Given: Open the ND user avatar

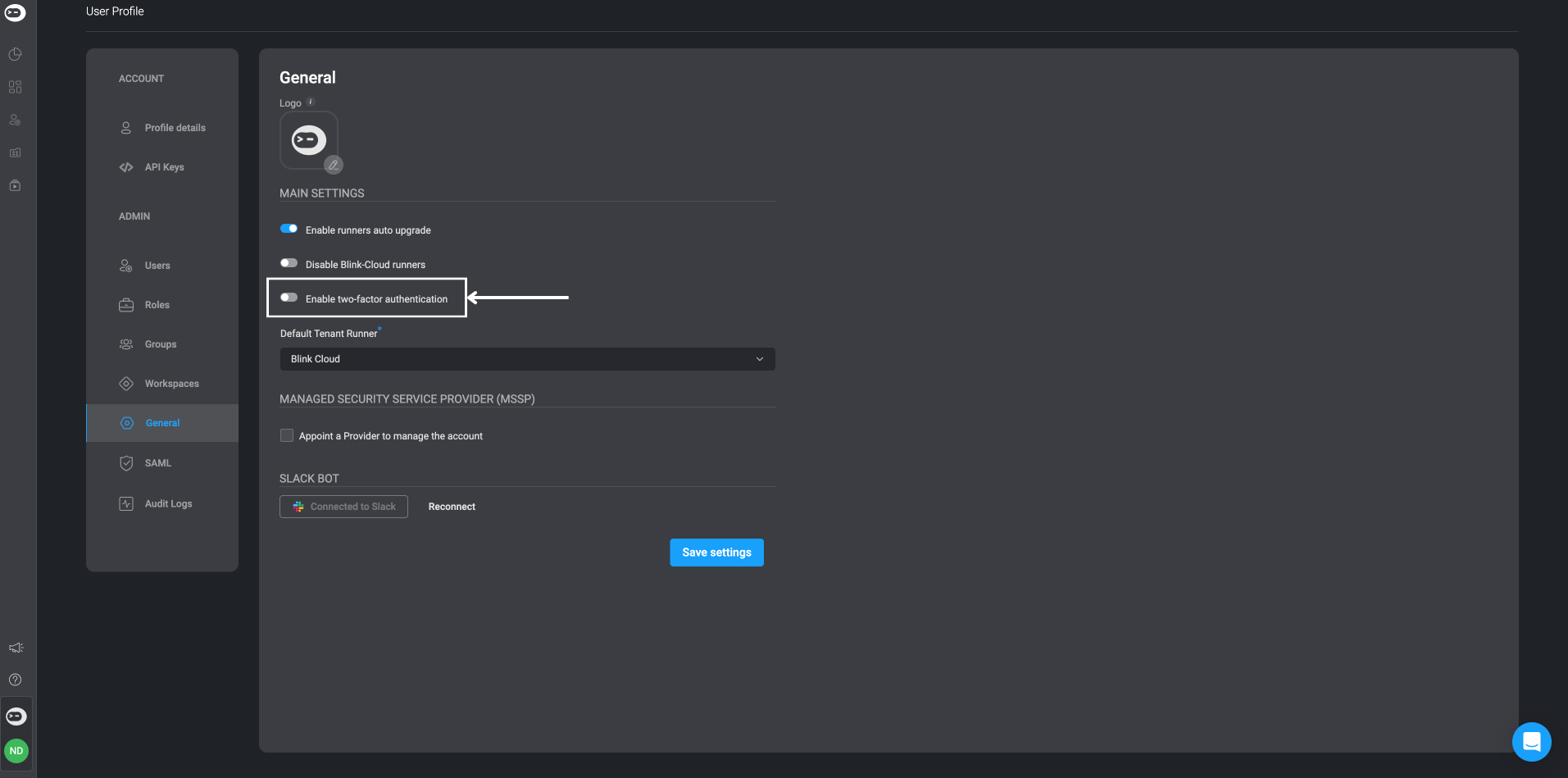Looking at the screenshot, I should [x=16, y=751].
